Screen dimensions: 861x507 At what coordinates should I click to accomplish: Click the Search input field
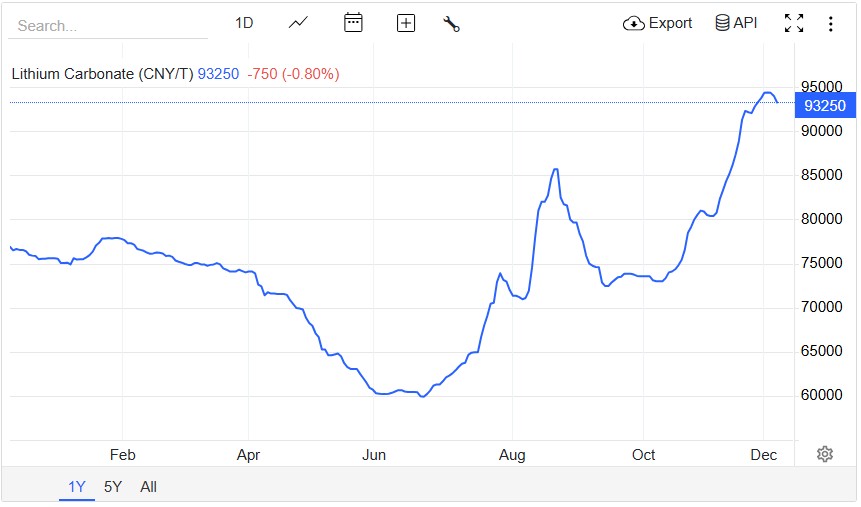coord(108,25)
